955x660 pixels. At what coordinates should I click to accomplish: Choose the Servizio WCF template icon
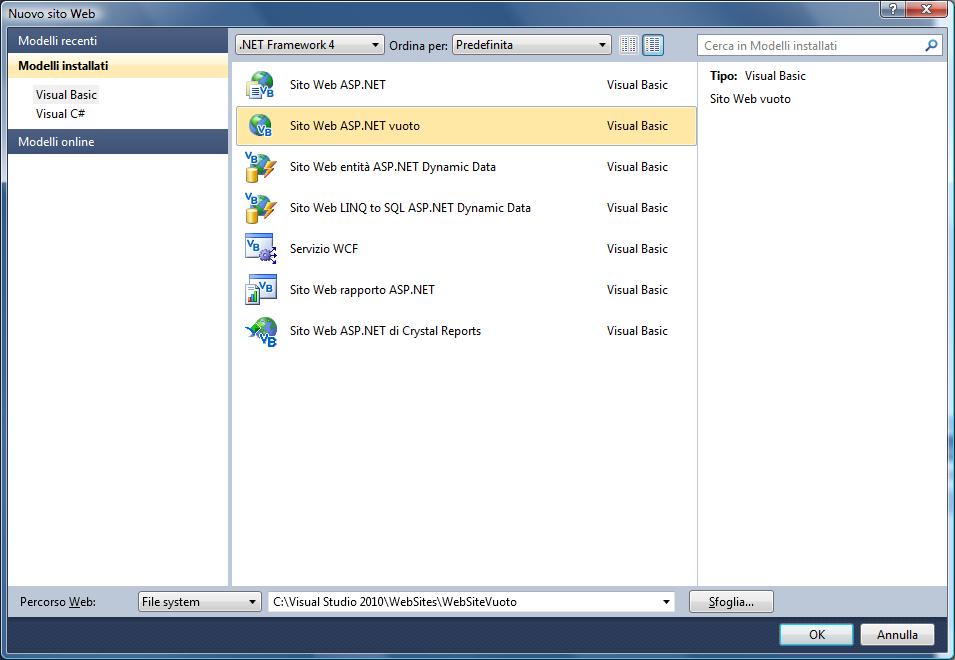(260, 249)
